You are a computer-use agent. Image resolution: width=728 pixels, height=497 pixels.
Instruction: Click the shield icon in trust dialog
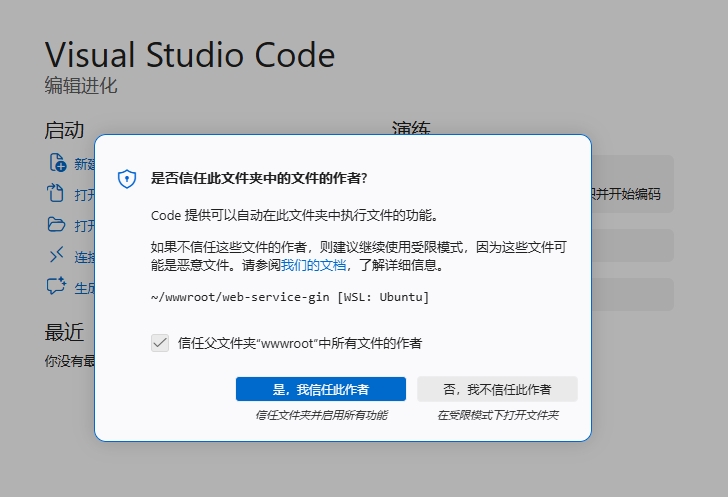[127, 179]
